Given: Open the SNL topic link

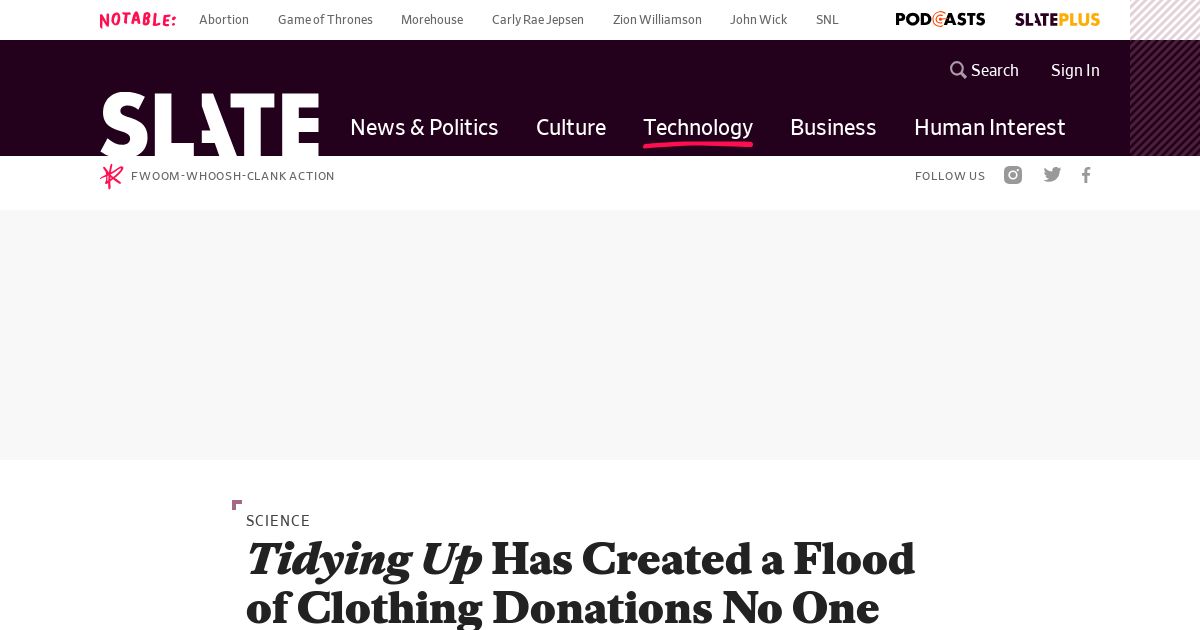Looking at the screenshot, I should point(827,20).
